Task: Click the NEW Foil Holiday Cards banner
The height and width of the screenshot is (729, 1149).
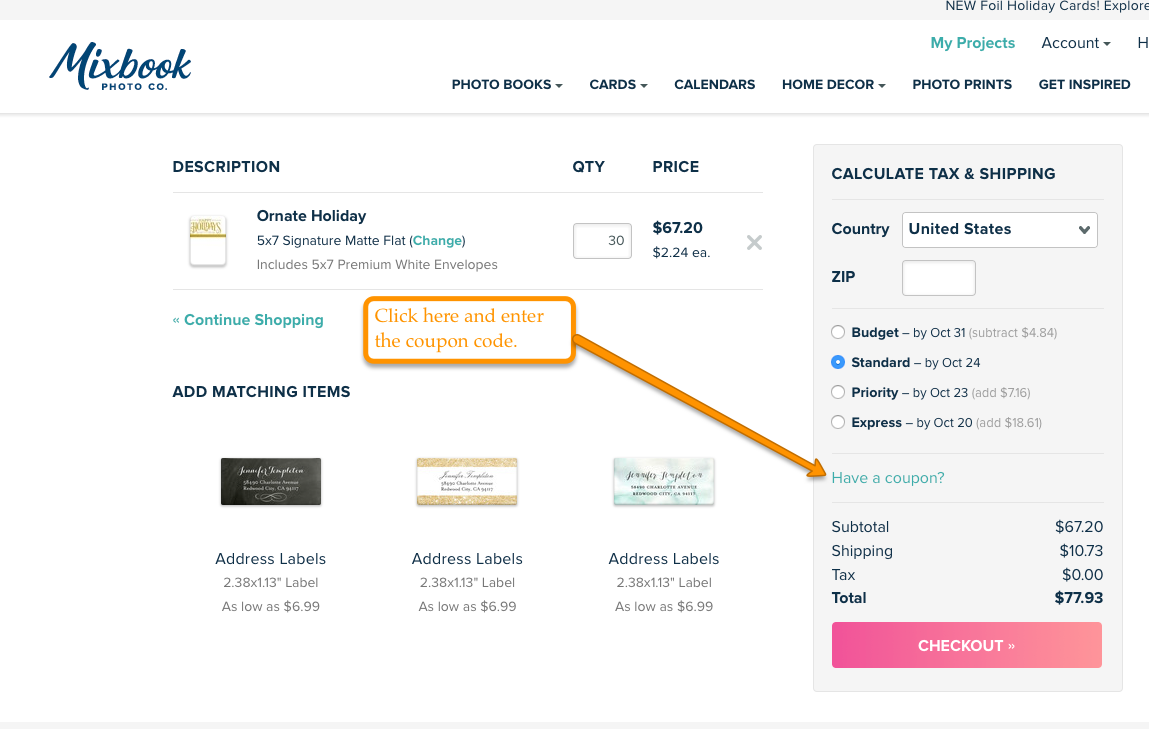Action: 1046,7
